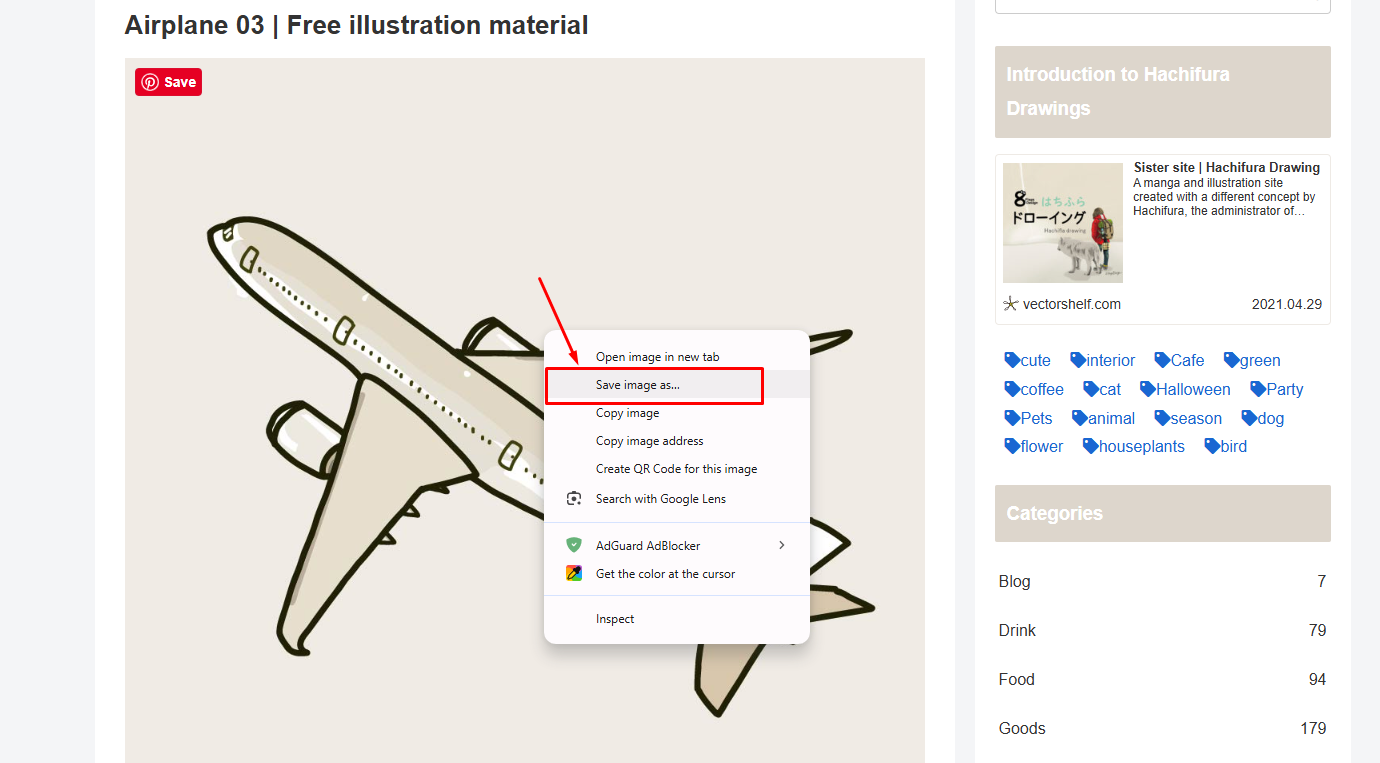Click the houseplants tag link
Viewport: 1380px width, 763px height.
[x=1141, y=446]
